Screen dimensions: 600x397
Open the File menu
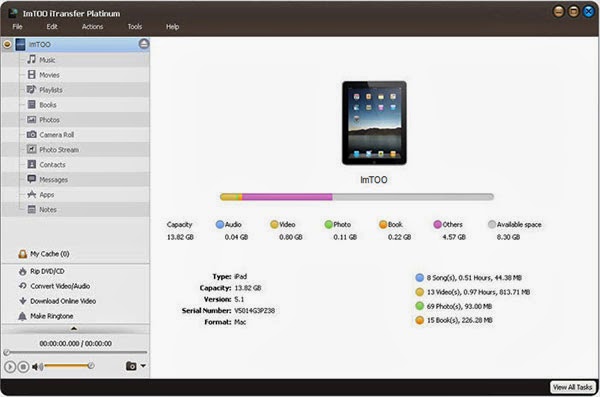(17, 26)
